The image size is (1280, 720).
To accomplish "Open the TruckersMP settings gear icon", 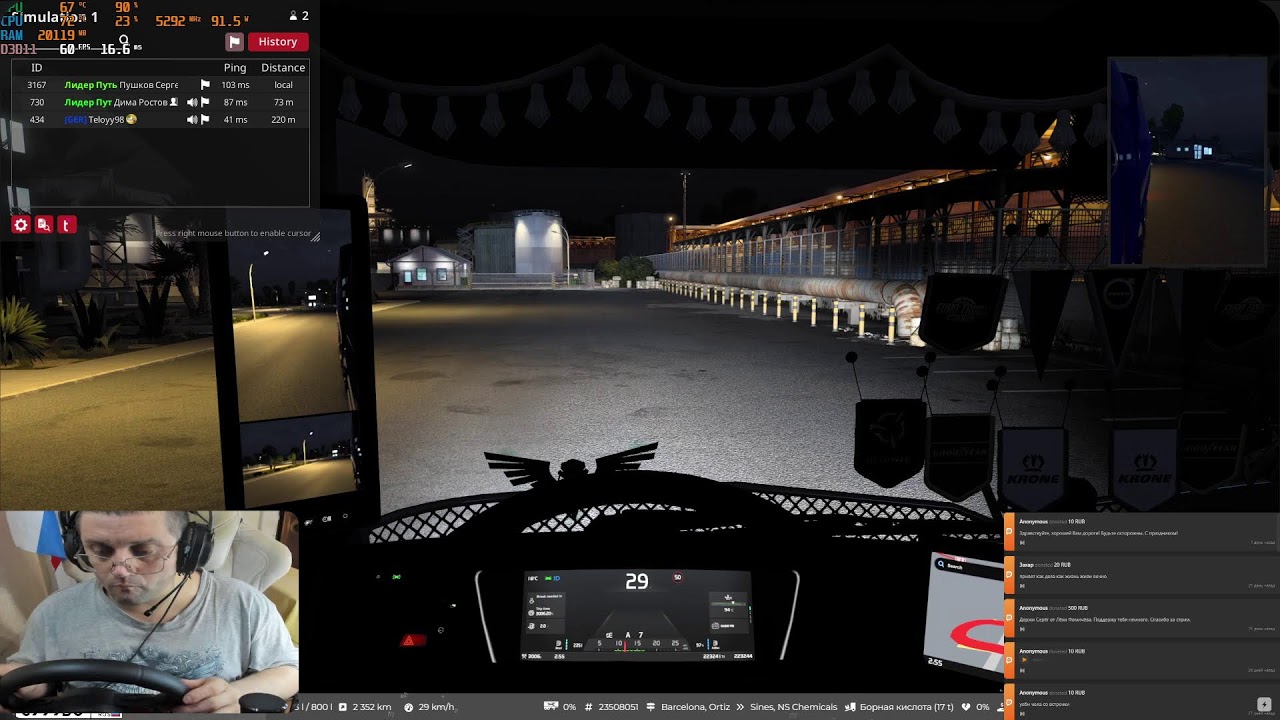I will tap(21, 225).
